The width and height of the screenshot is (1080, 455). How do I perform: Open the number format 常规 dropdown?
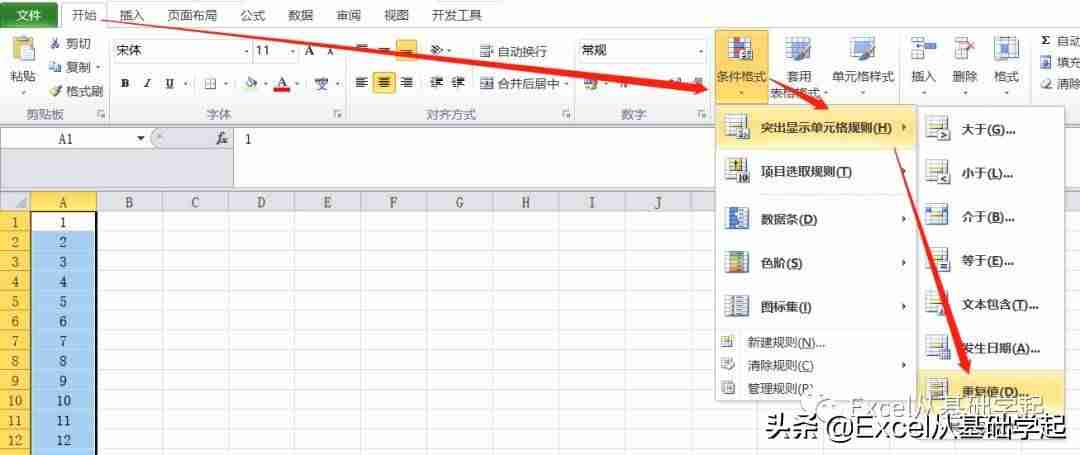(x=702, y=51)
